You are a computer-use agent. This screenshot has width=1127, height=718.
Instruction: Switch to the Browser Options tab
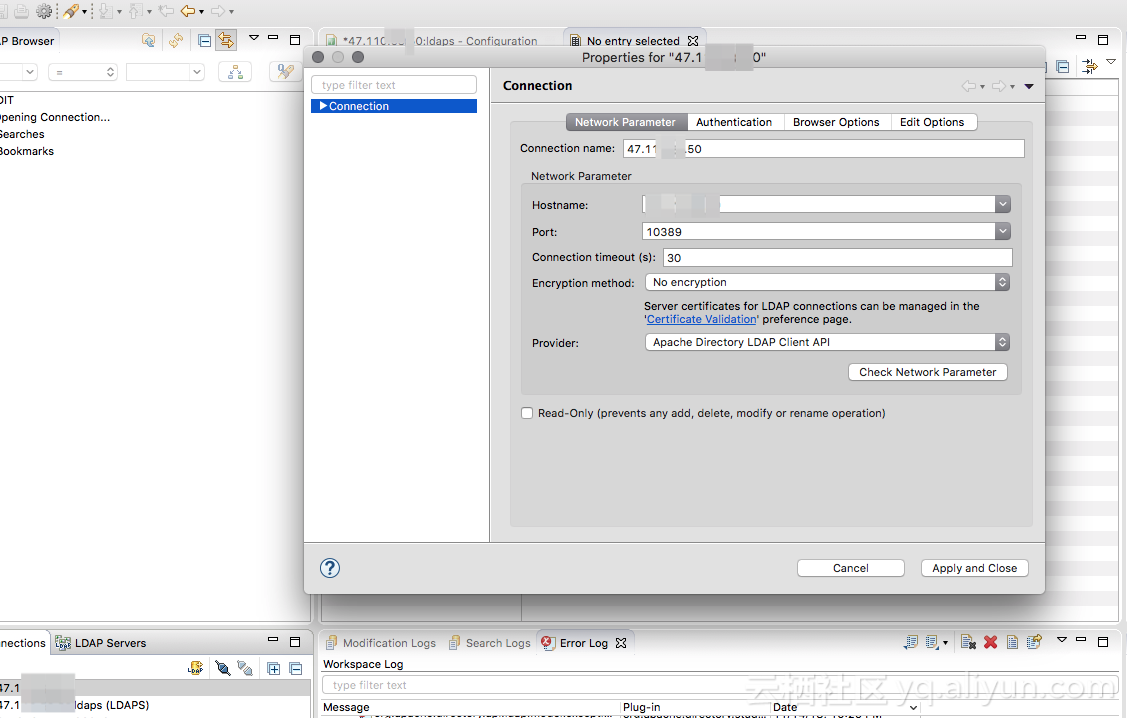point(836,122)
